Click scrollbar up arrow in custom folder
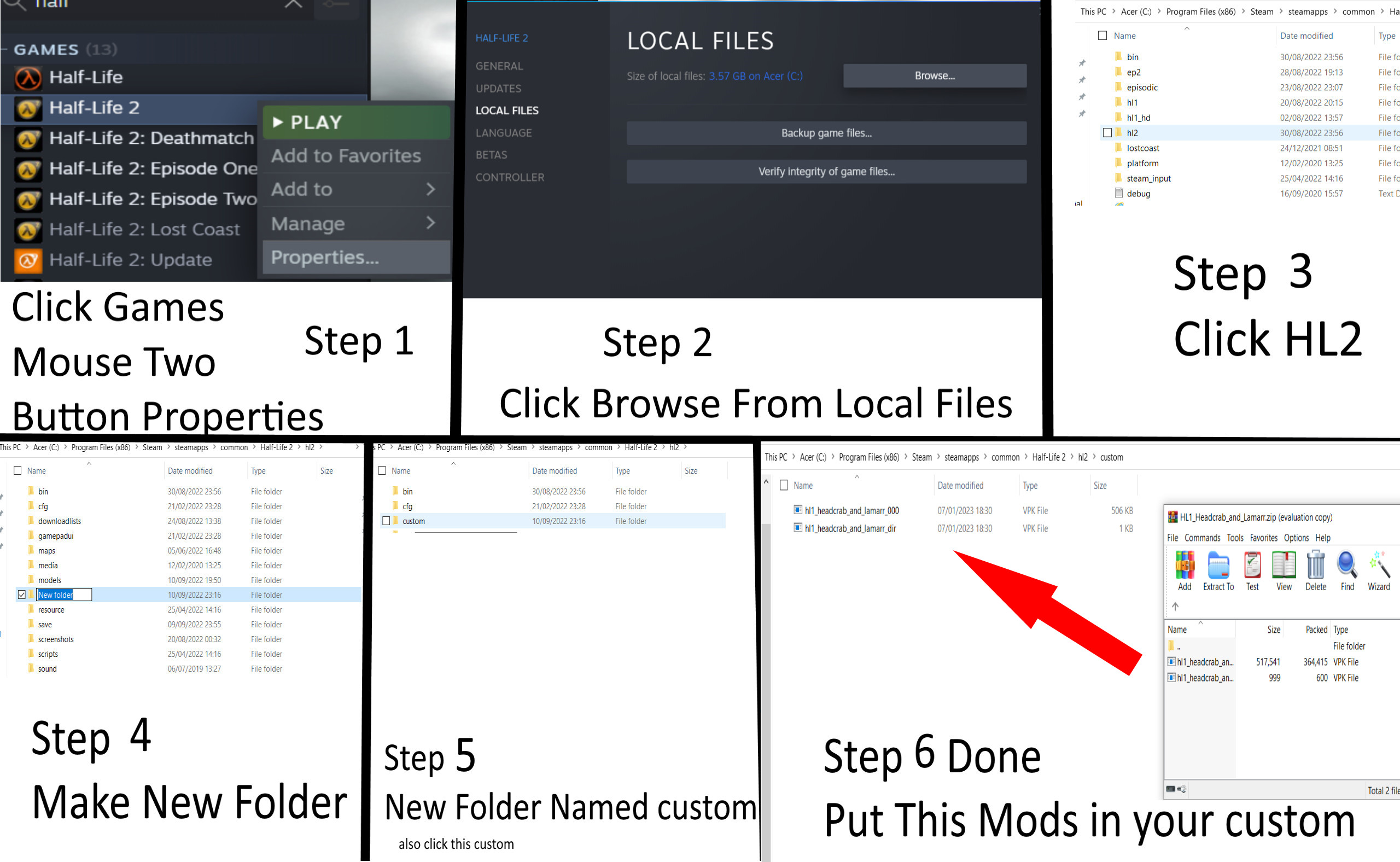1400x862 pixels. click(x=766, y=482)
